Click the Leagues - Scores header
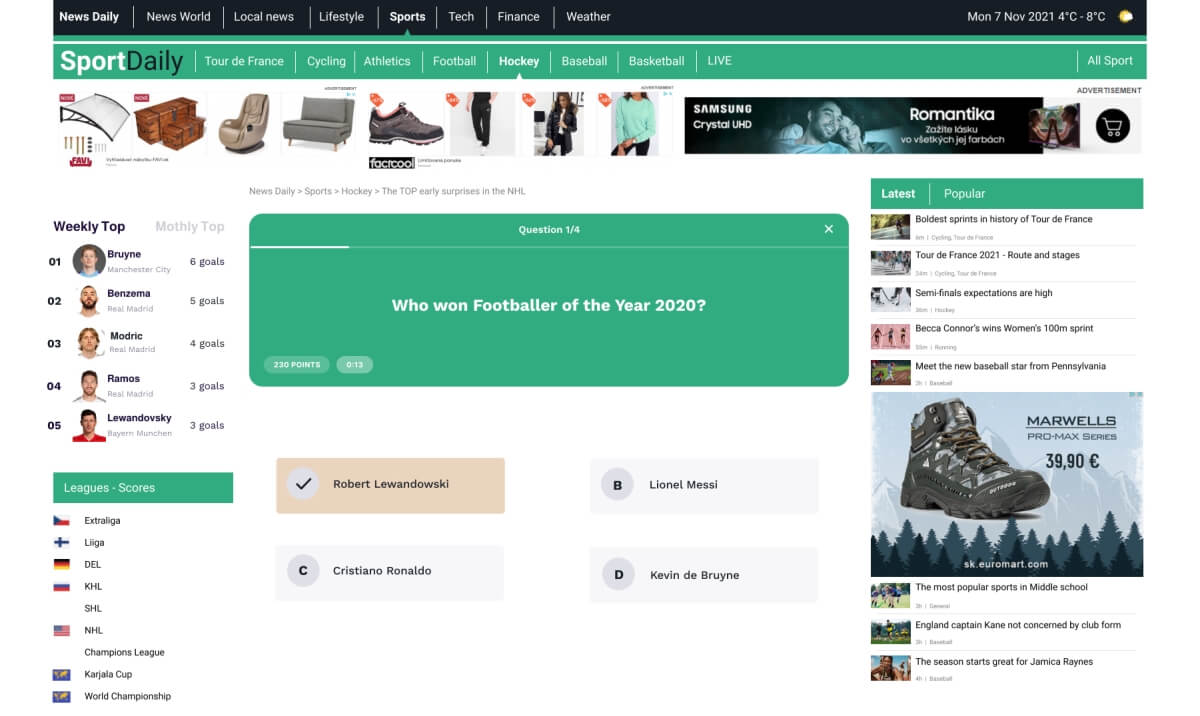 click(x=143, y=488)
